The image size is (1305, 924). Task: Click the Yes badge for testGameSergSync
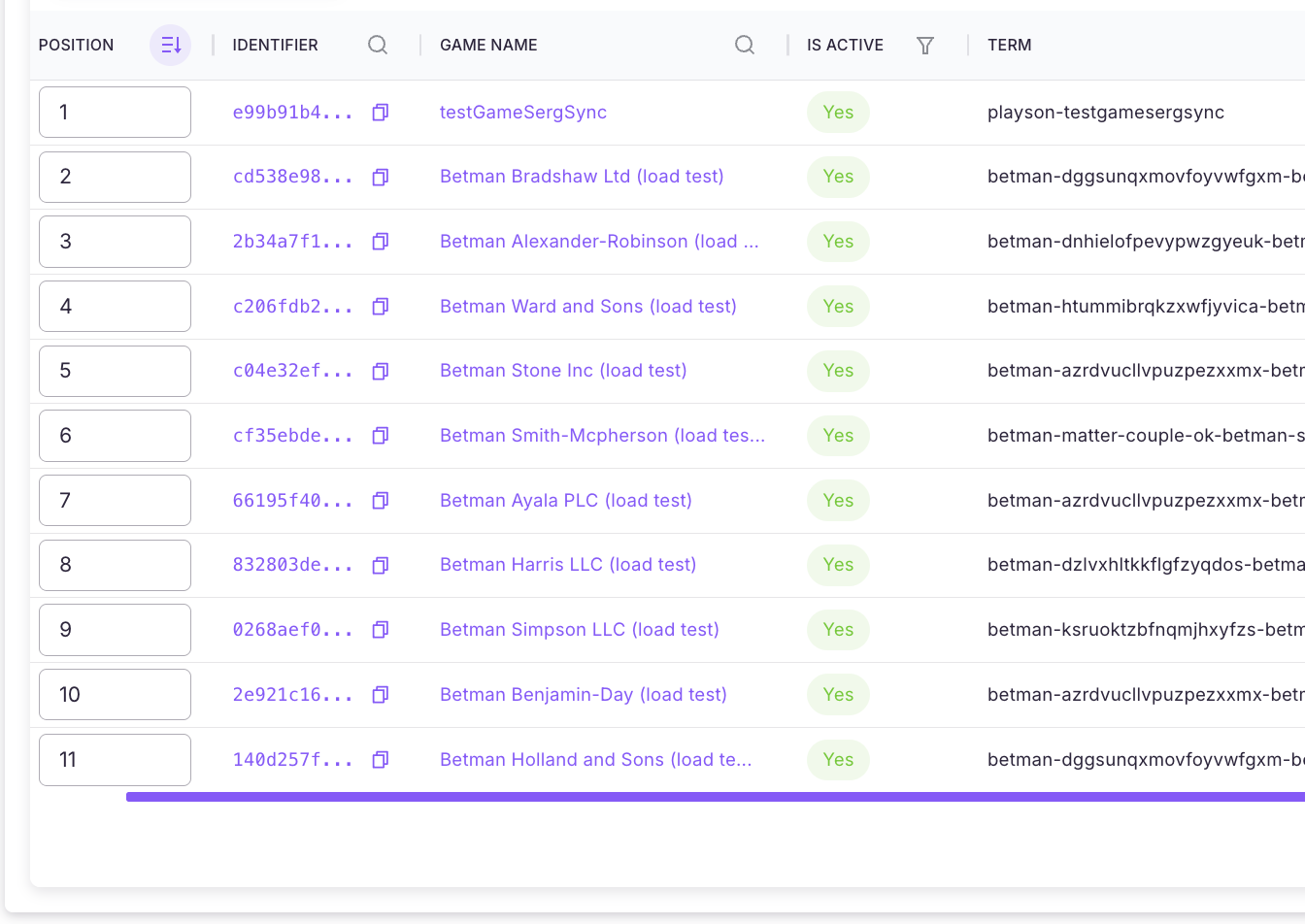coord(838,113)
